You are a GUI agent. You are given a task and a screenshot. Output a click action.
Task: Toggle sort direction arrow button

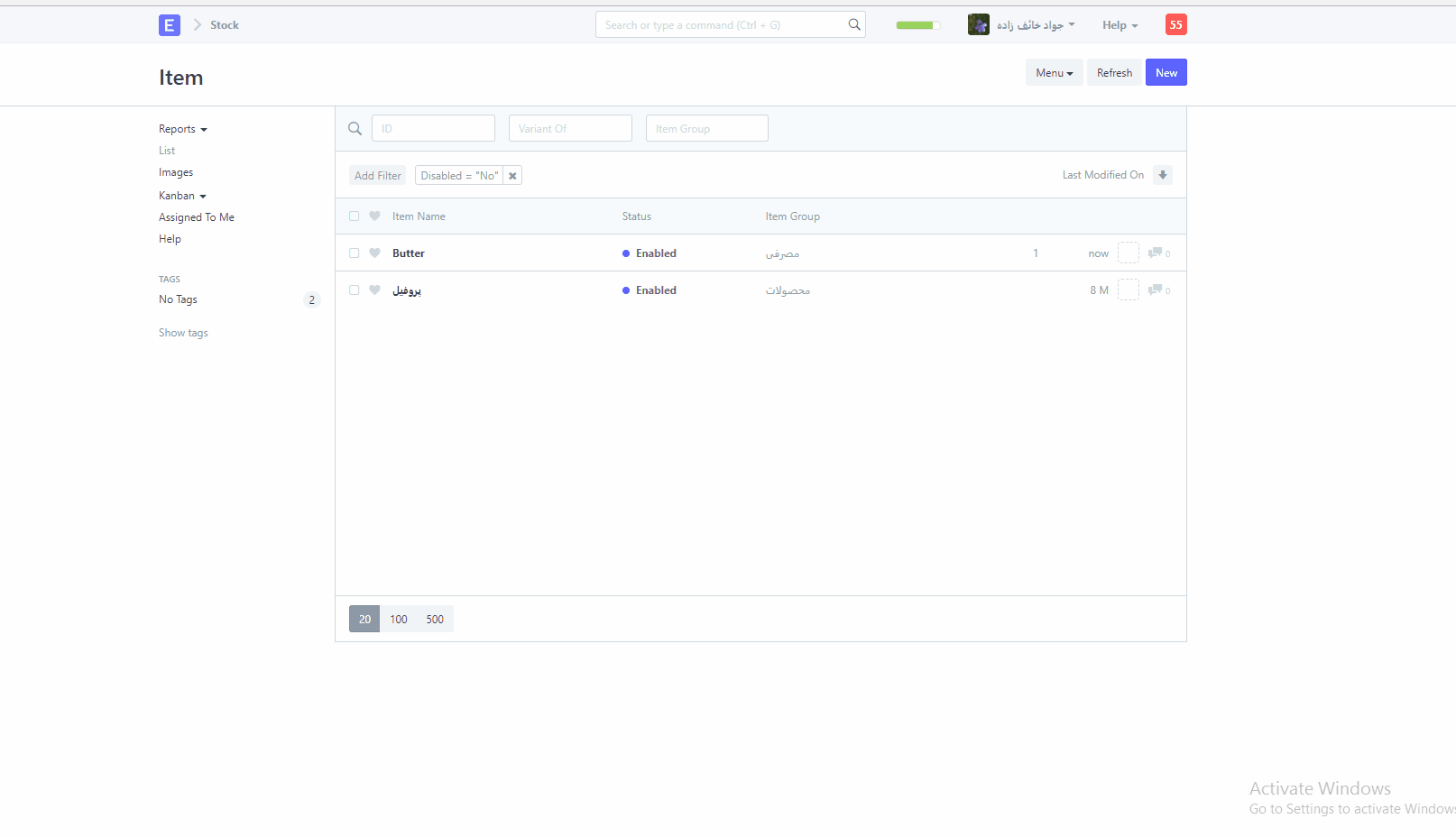click(x=1163, y=175)
